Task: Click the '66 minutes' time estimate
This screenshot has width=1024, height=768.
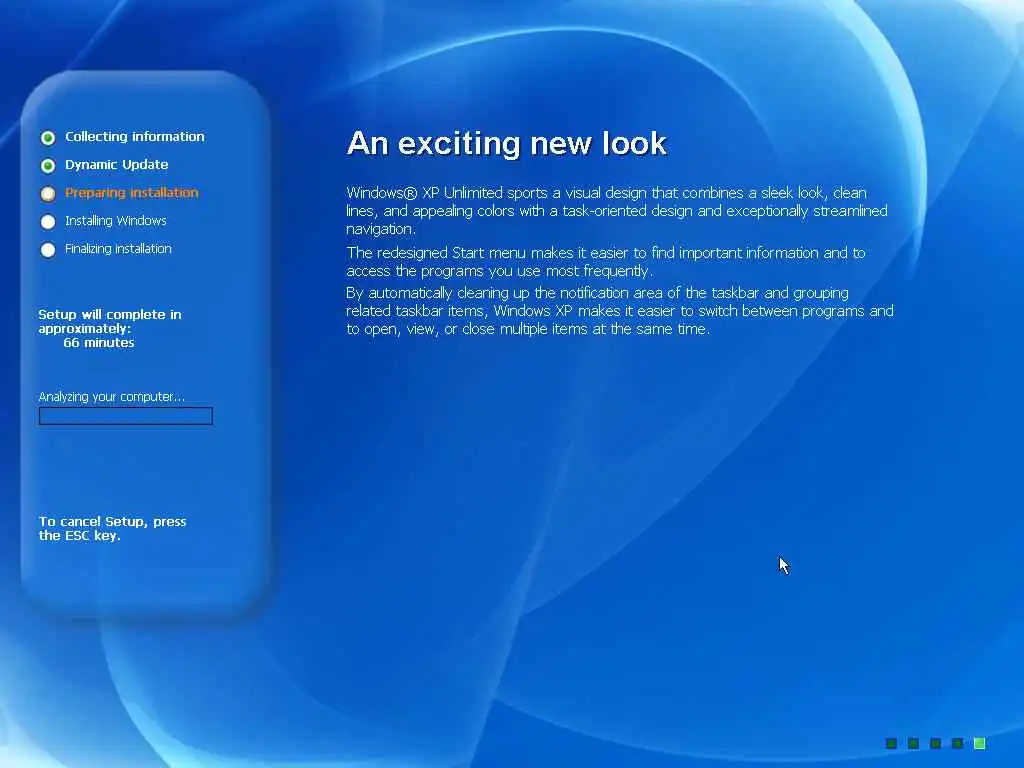Action: [99, 343]
